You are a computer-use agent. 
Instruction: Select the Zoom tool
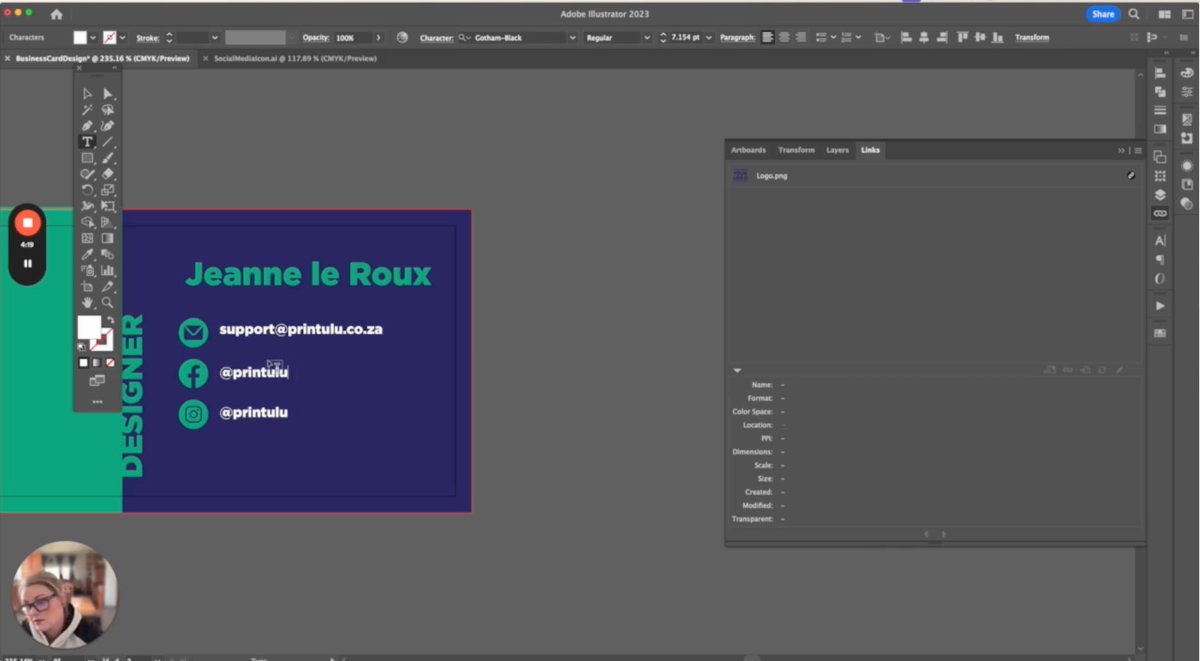[x=107, y=302]
